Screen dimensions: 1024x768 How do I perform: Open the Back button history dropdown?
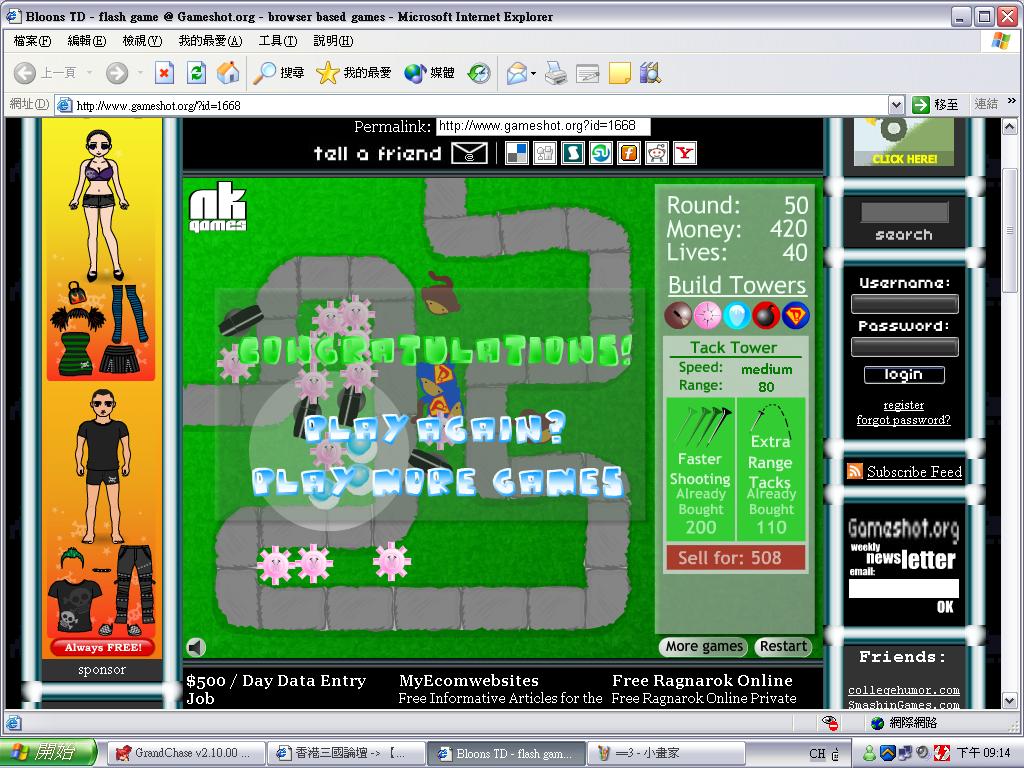coord(89,72)
